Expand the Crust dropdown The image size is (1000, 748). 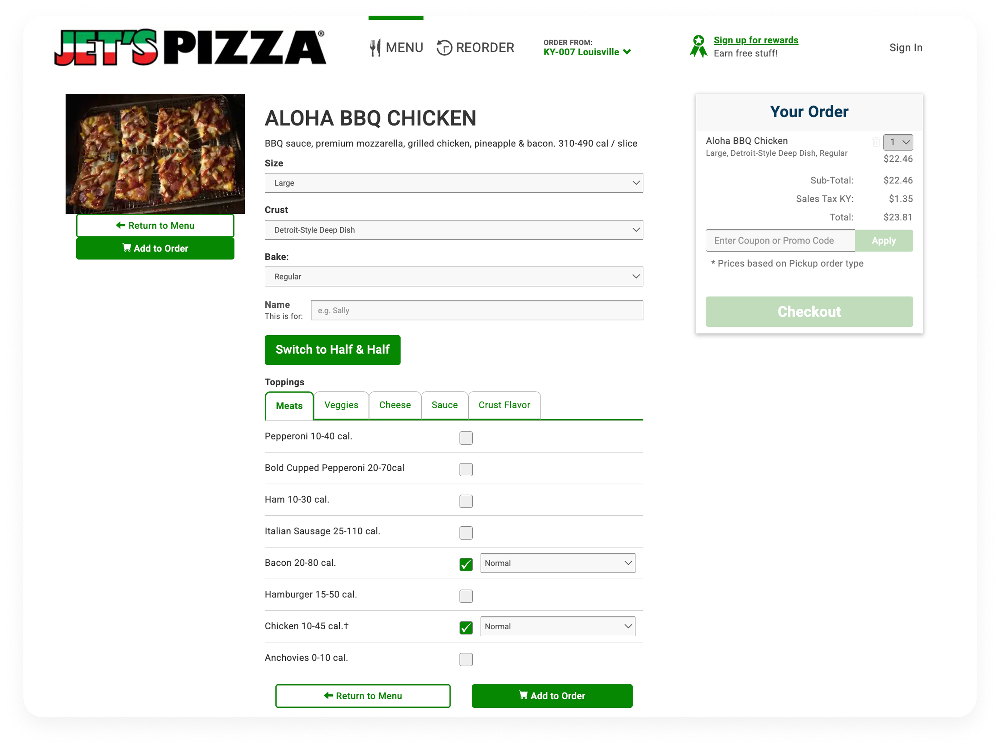[453, 230]
